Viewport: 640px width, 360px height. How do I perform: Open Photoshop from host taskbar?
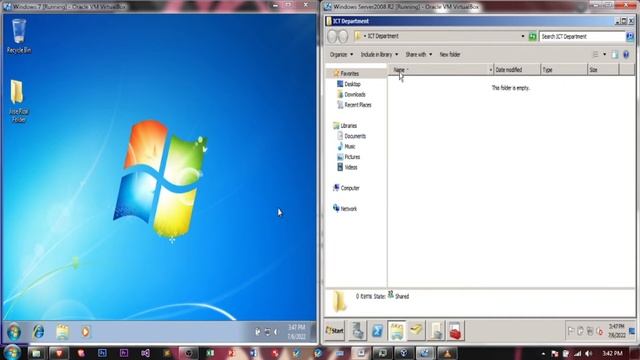pos(102,353)
